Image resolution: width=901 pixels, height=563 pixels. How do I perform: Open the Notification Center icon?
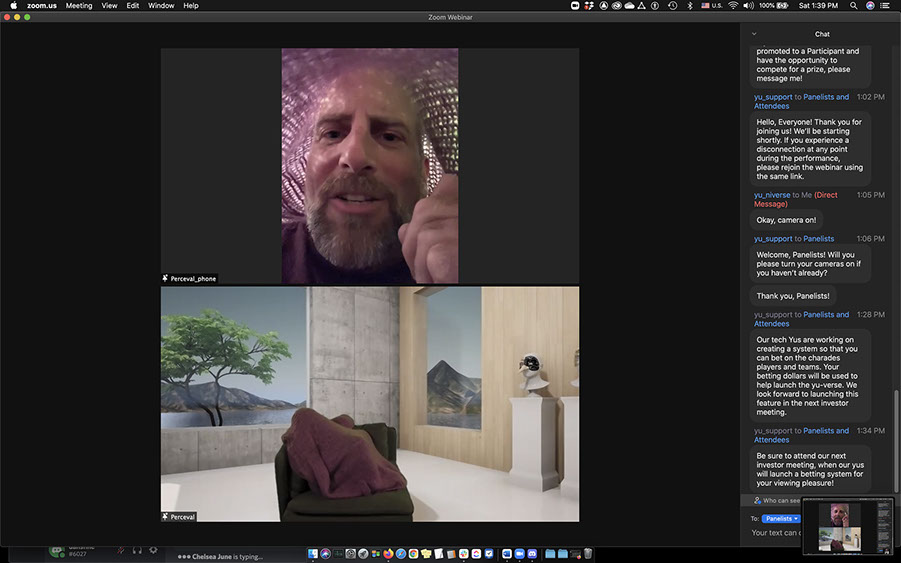[x=884, y=6]
